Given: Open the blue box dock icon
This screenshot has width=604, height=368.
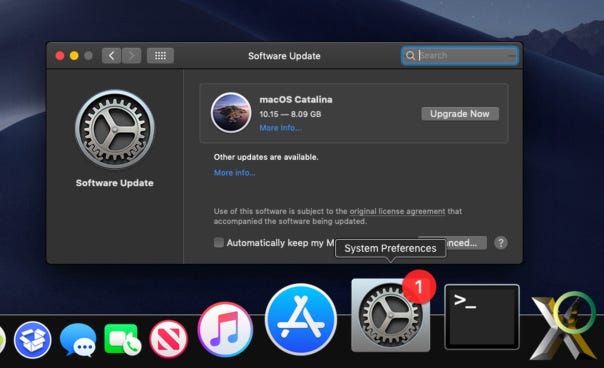Looking at the screenshot, I should tap(33, 340).
